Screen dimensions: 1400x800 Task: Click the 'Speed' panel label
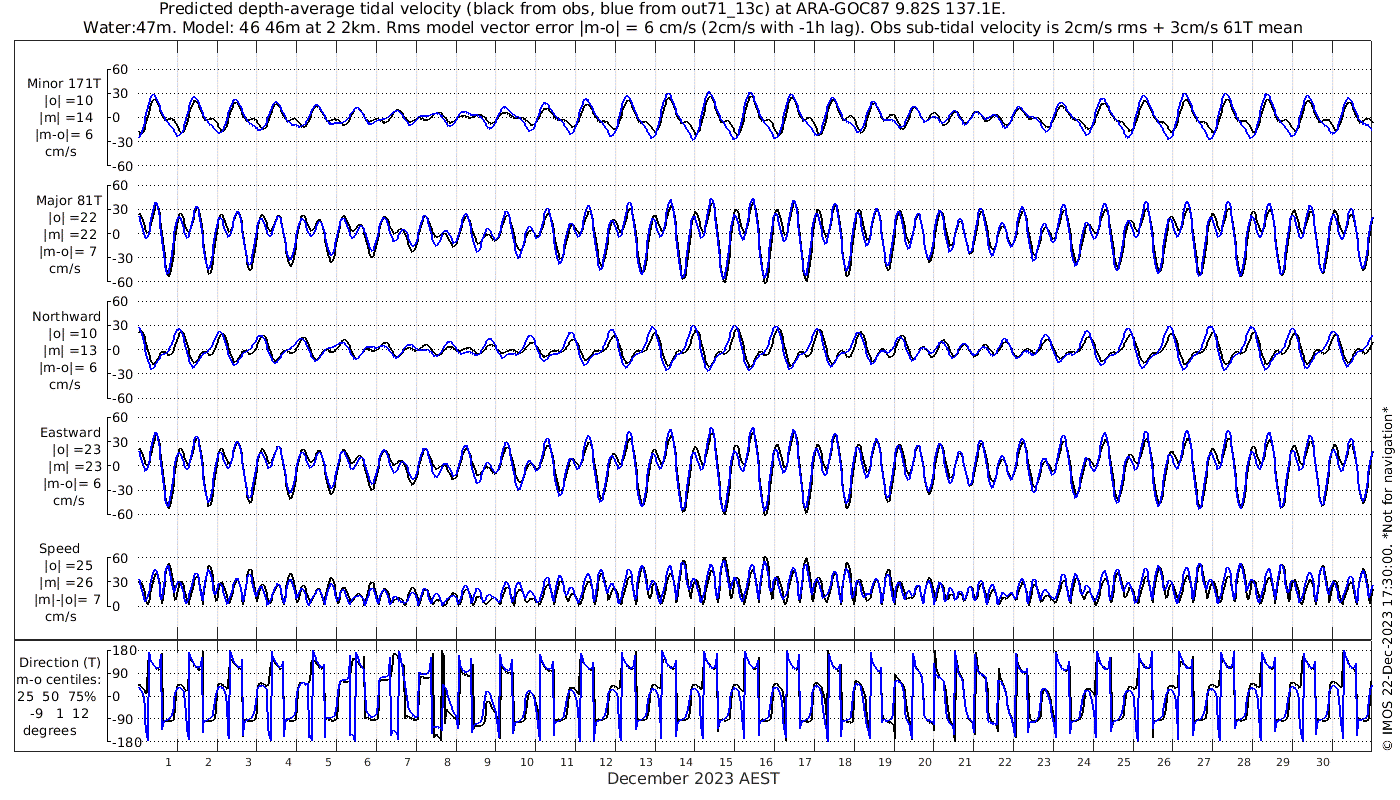pos(60,549)
